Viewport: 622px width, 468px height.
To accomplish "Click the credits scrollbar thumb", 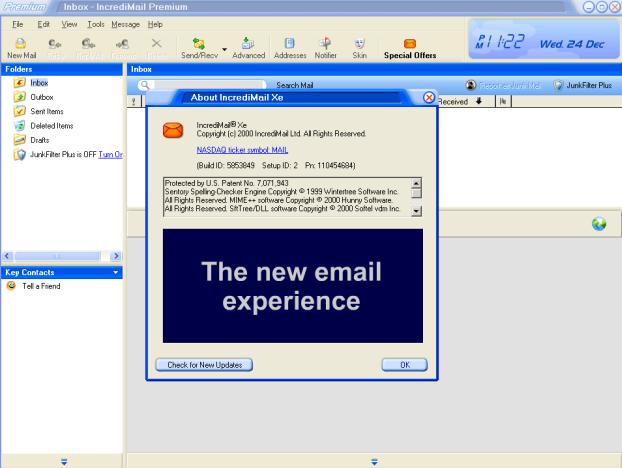I will click(416, 193).
